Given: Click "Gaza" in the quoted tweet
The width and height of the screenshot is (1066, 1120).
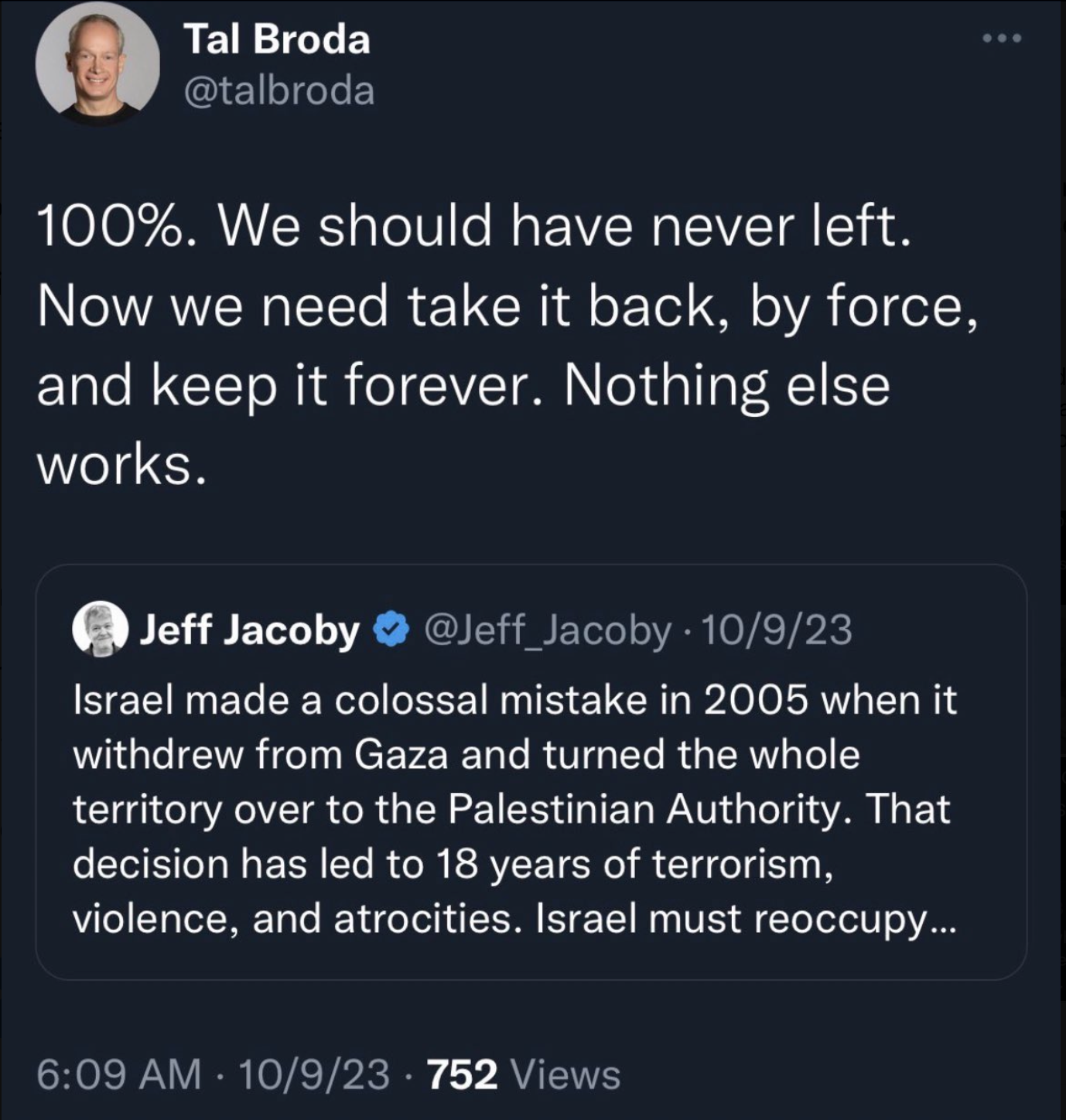Looking at the screenshot, I should pos(401,755).
